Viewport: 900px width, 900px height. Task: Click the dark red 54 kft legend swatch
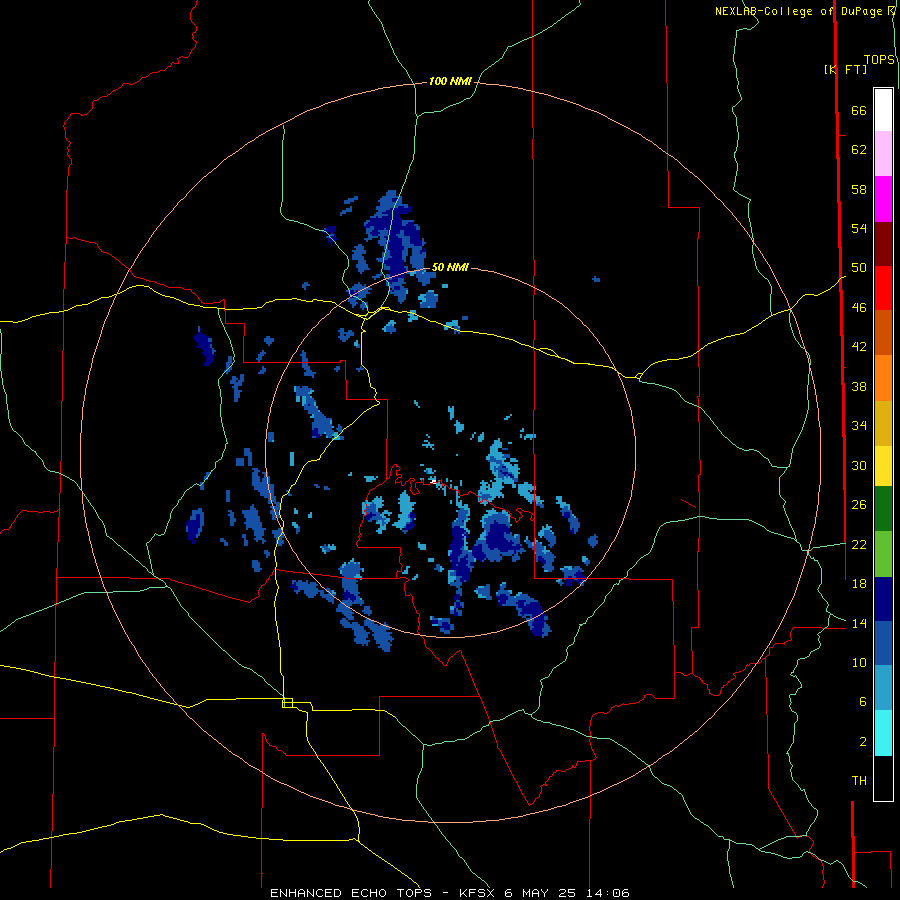883,243
